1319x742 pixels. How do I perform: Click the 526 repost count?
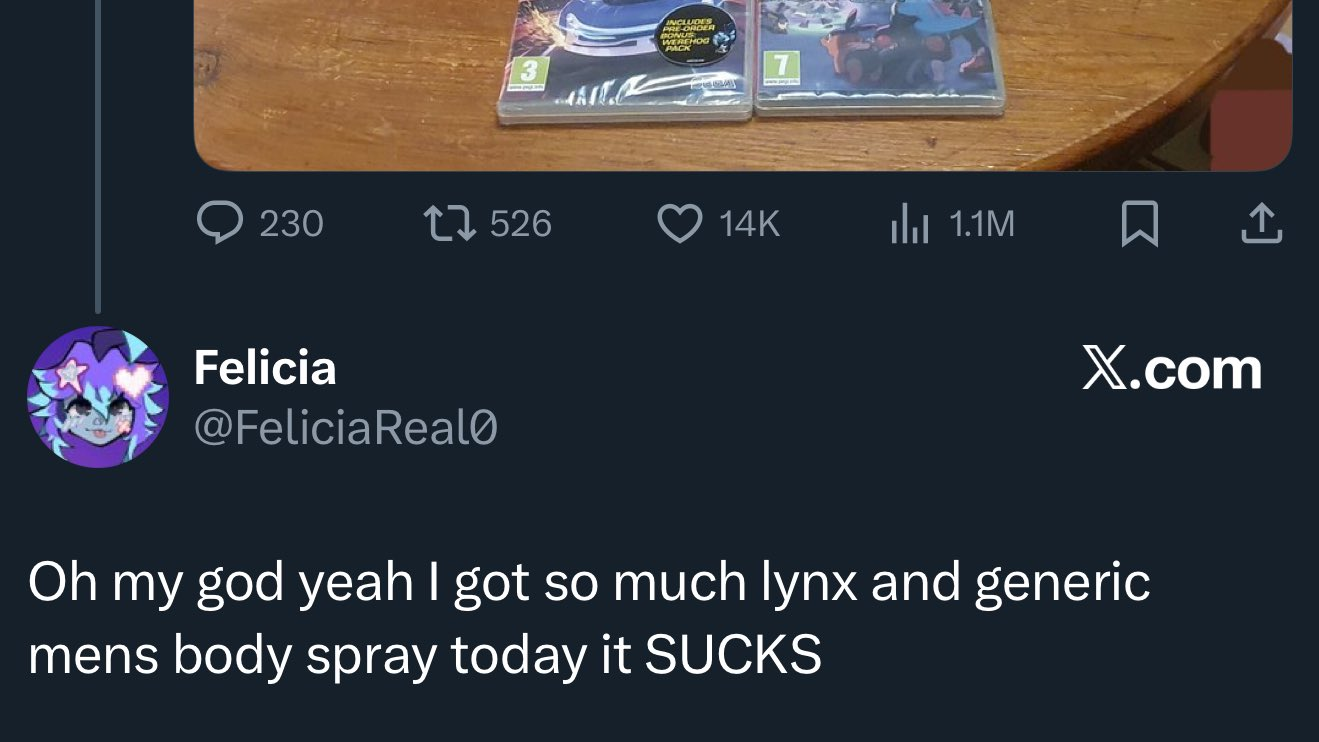(520, 224)
